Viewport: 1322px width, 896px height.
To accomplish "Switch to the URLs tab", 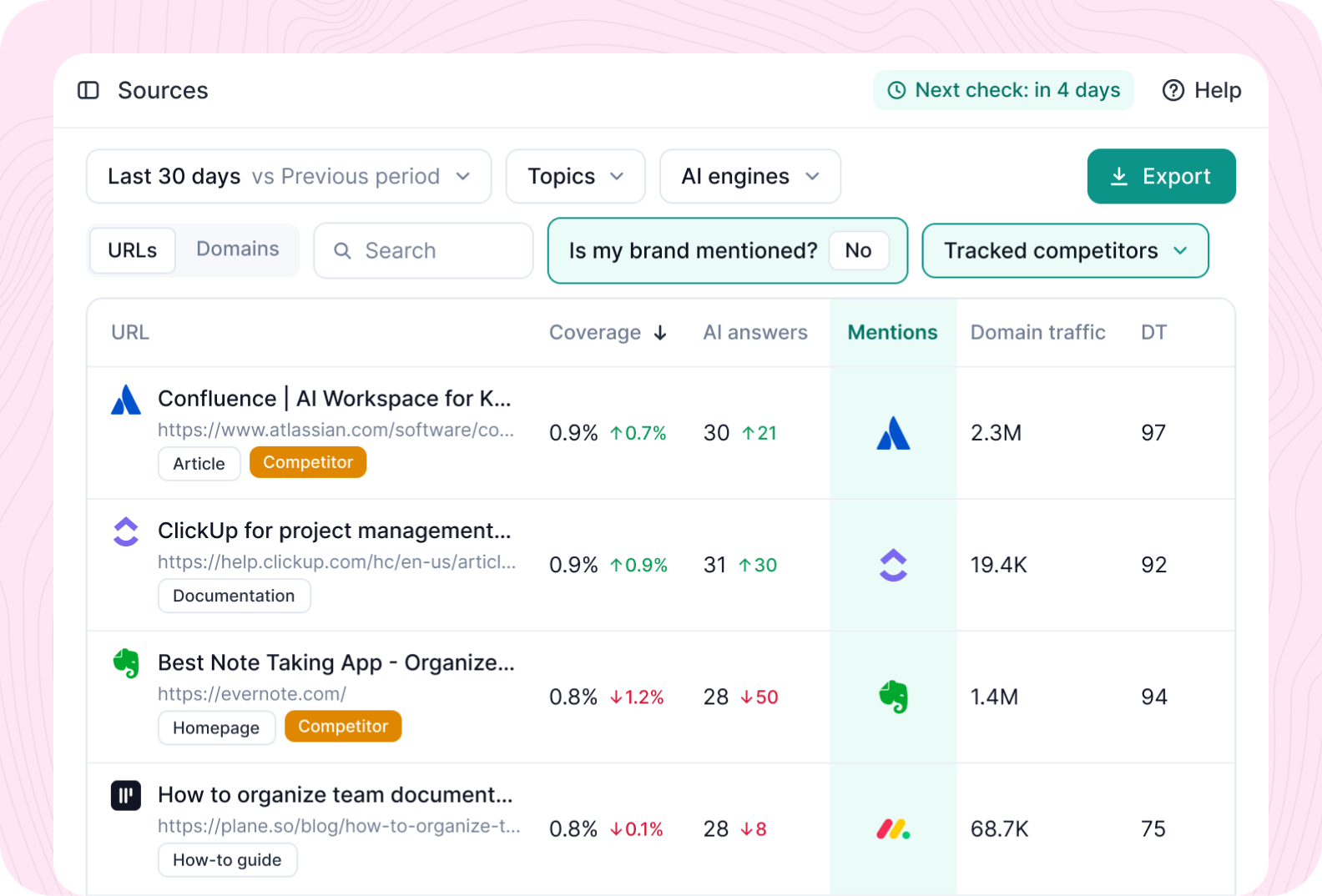I will coord(133,250).
